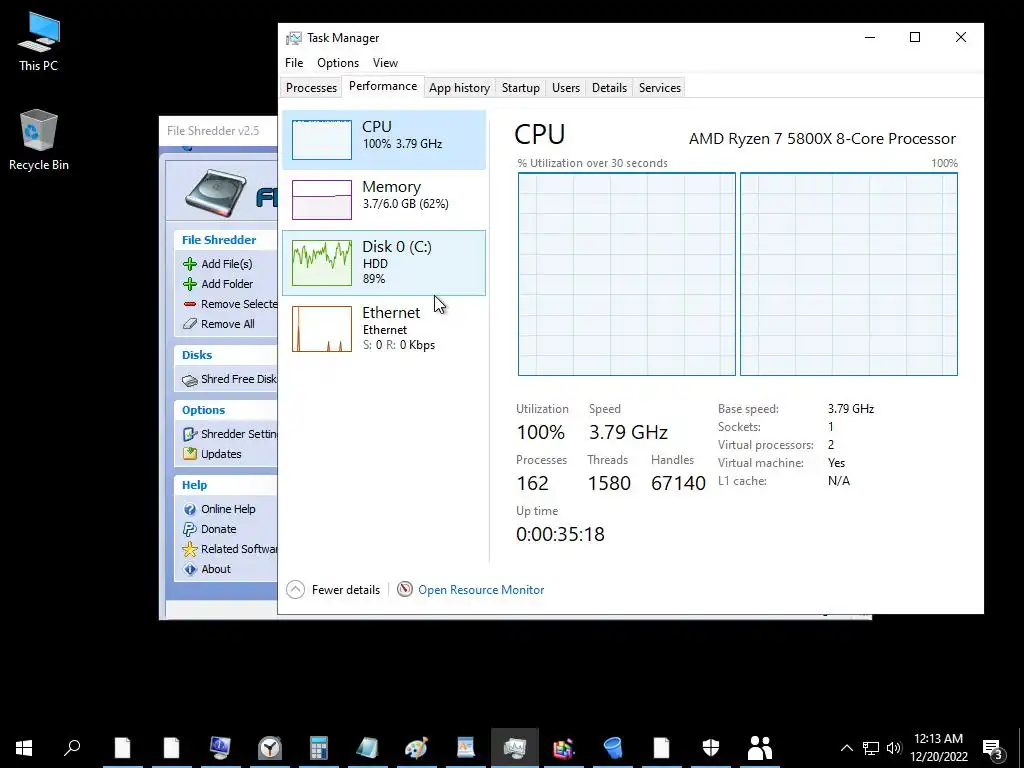Click the volume speaker tray icon
This screenshot has height=768, width=1024.
click(894, 748)
